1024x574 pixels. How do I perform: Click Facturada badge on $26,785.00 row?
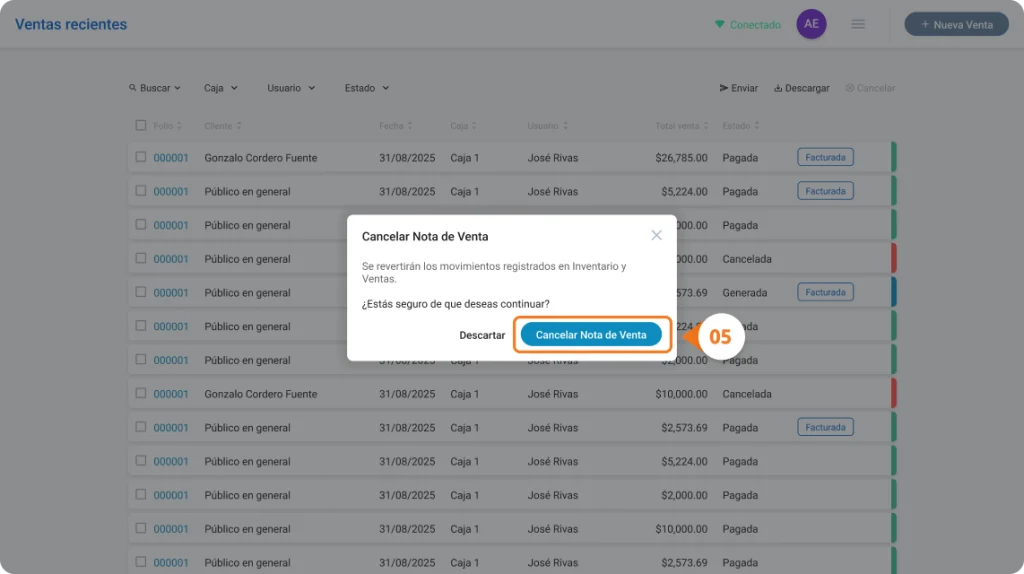(825, 157)
